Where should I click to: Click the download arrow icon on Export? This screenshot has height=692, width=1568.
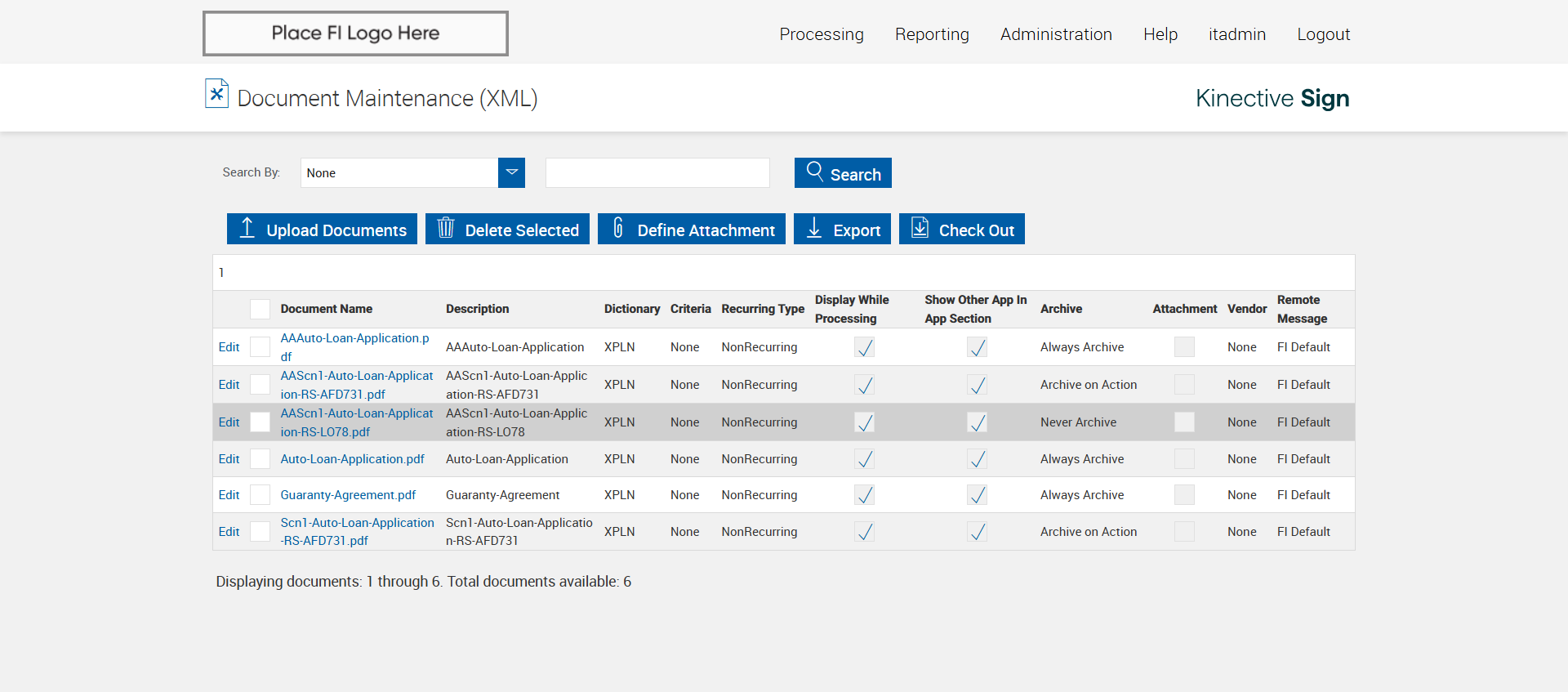[814, 229]
